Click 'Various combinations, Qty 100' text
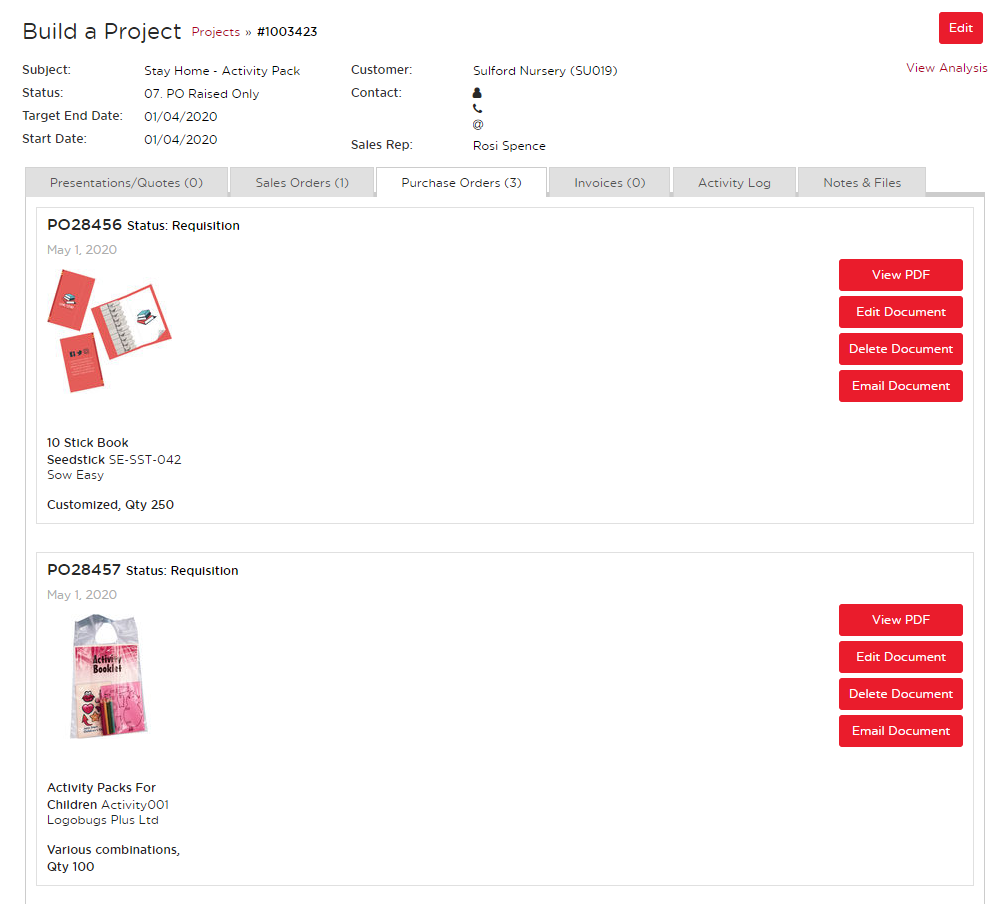This screenshot has height=904, width=1007. coord(114,858)
